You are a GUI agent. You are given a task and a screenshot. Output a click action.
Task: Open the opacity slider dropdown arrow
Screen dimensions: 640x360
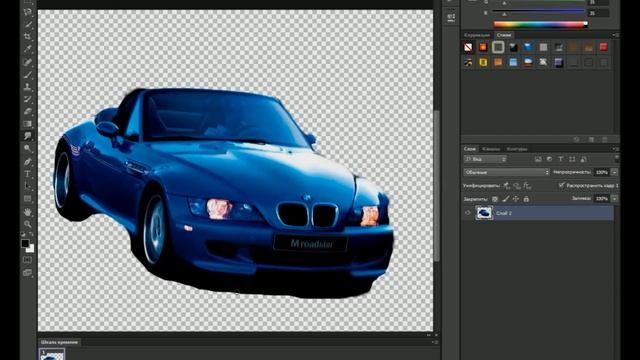pos(614,172)
